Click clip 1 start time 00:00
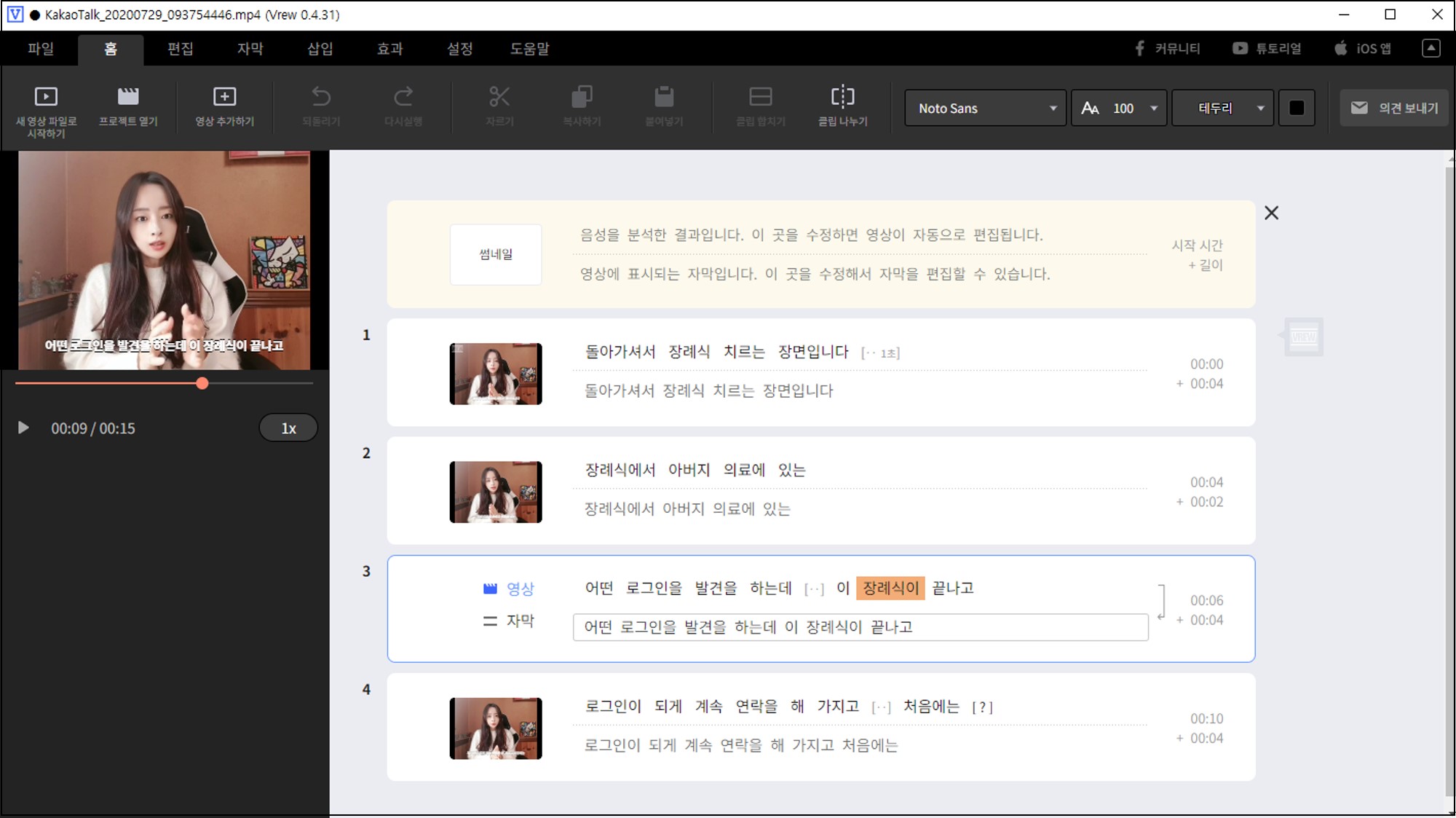Image resolution: width=1456 pixels, height=818 pixels. pos(1206,363)
